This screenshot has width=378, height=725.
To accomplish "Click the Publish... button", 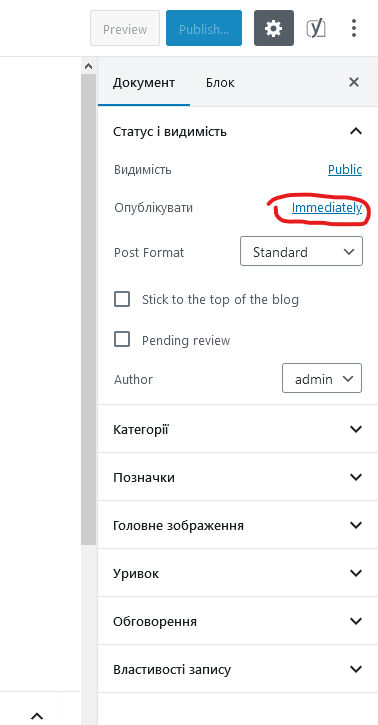I will click(x=204, y=28).
